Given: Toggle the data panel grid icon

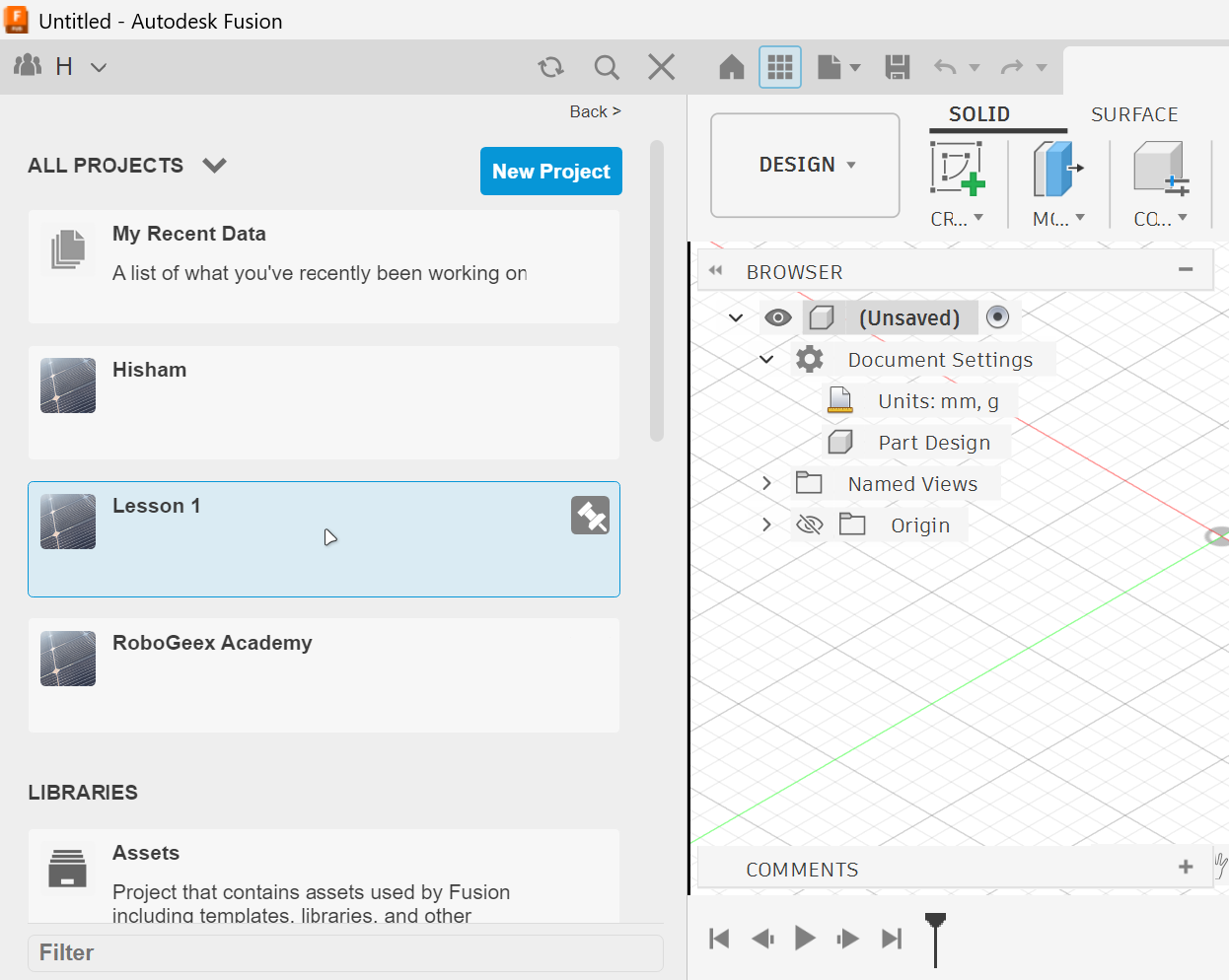Looking at the screenshot, I should [x=780, y=67].
